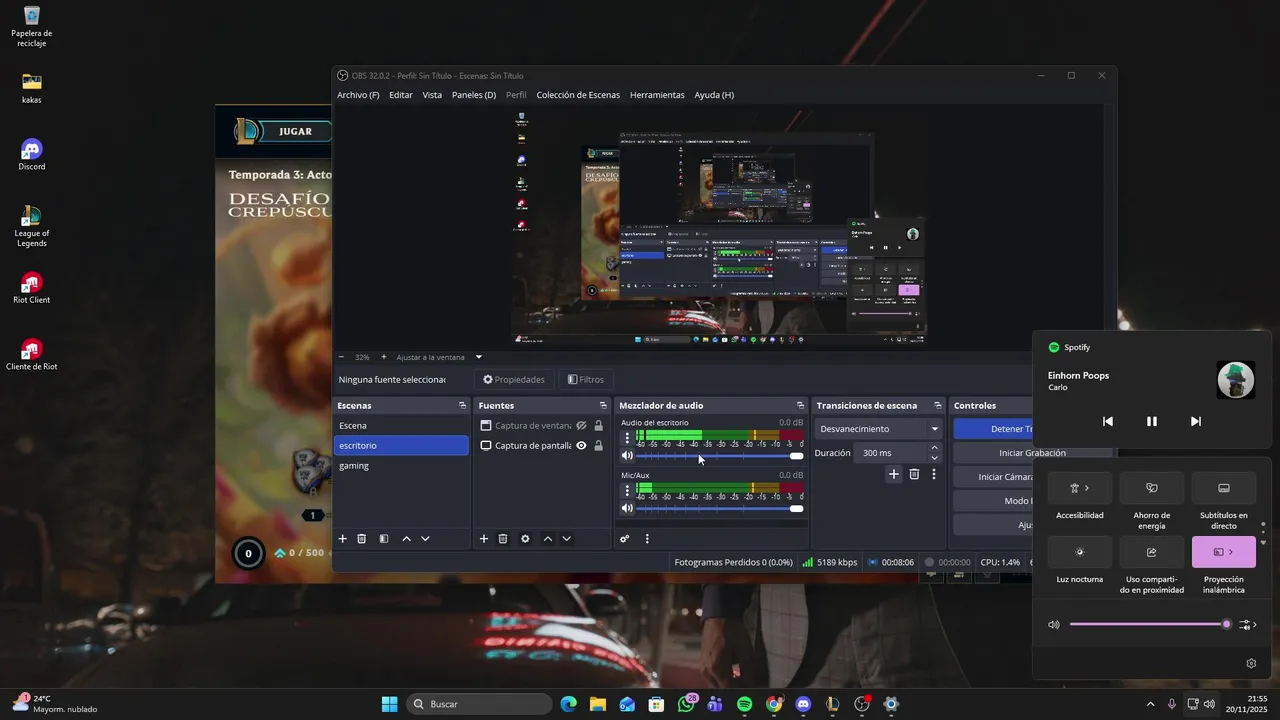Move scene down in Escenas panel
Screen dimensions: 1280x720
coord(425,539)
